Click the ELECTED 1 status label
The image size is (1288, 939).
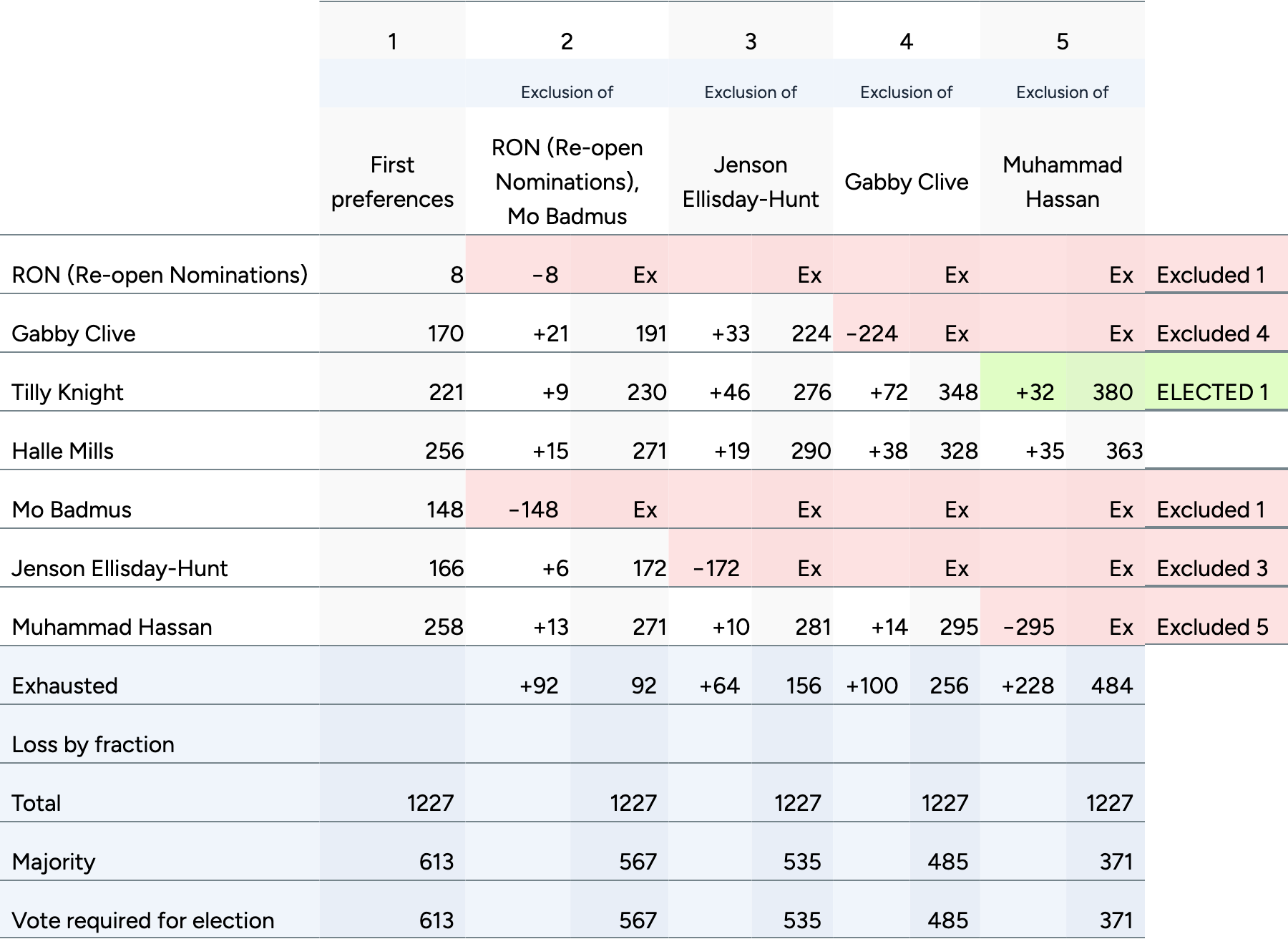coord(1212,392)
